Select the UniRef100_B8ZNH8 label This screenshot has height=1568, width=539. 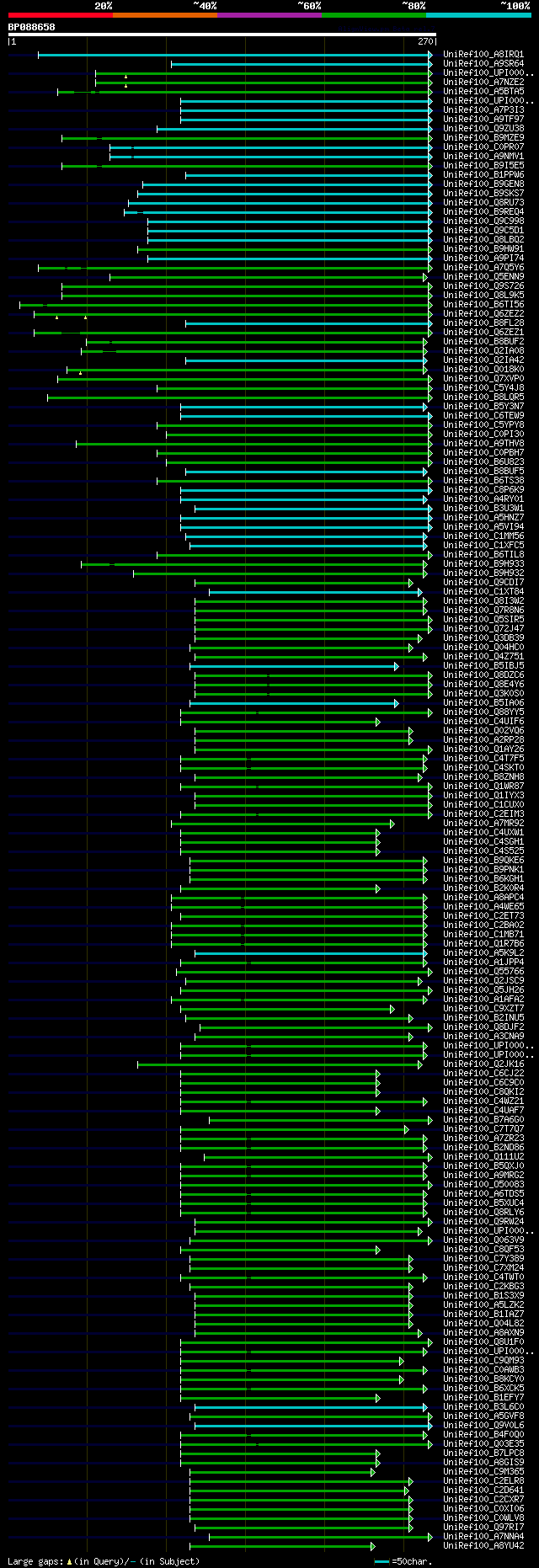pyautogui.click(x=483, y=777)
